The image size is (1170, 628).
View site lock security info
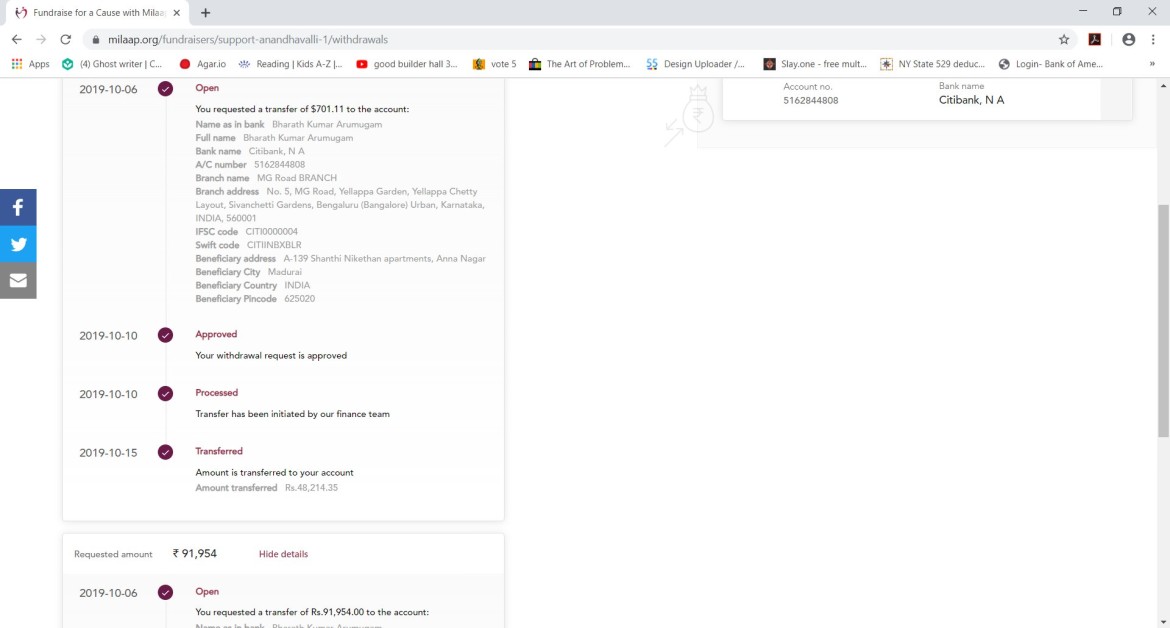[x=96, y=40]
